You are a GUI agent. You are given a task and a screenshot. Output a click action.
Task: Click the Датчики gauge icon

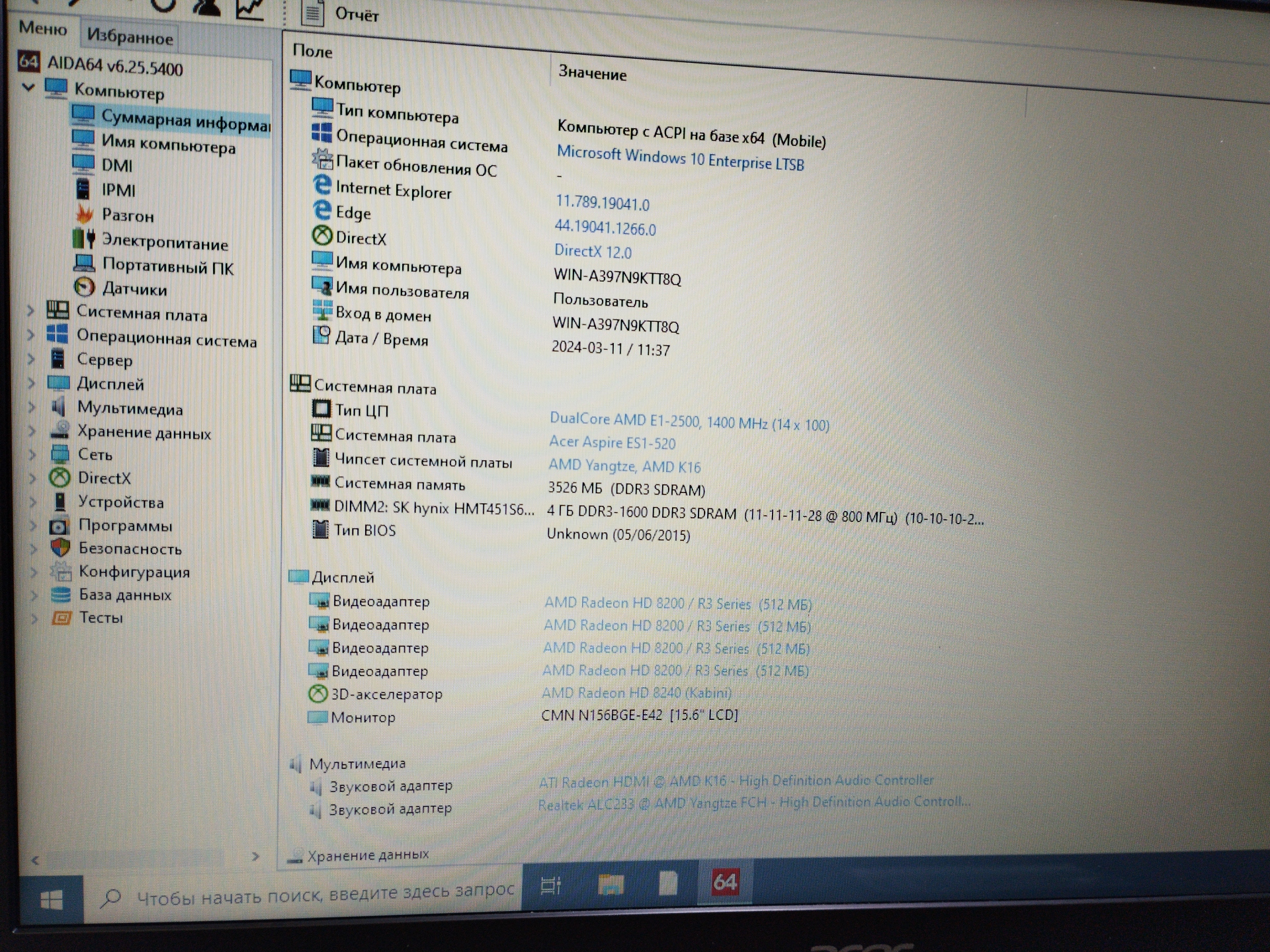point(84,287)
